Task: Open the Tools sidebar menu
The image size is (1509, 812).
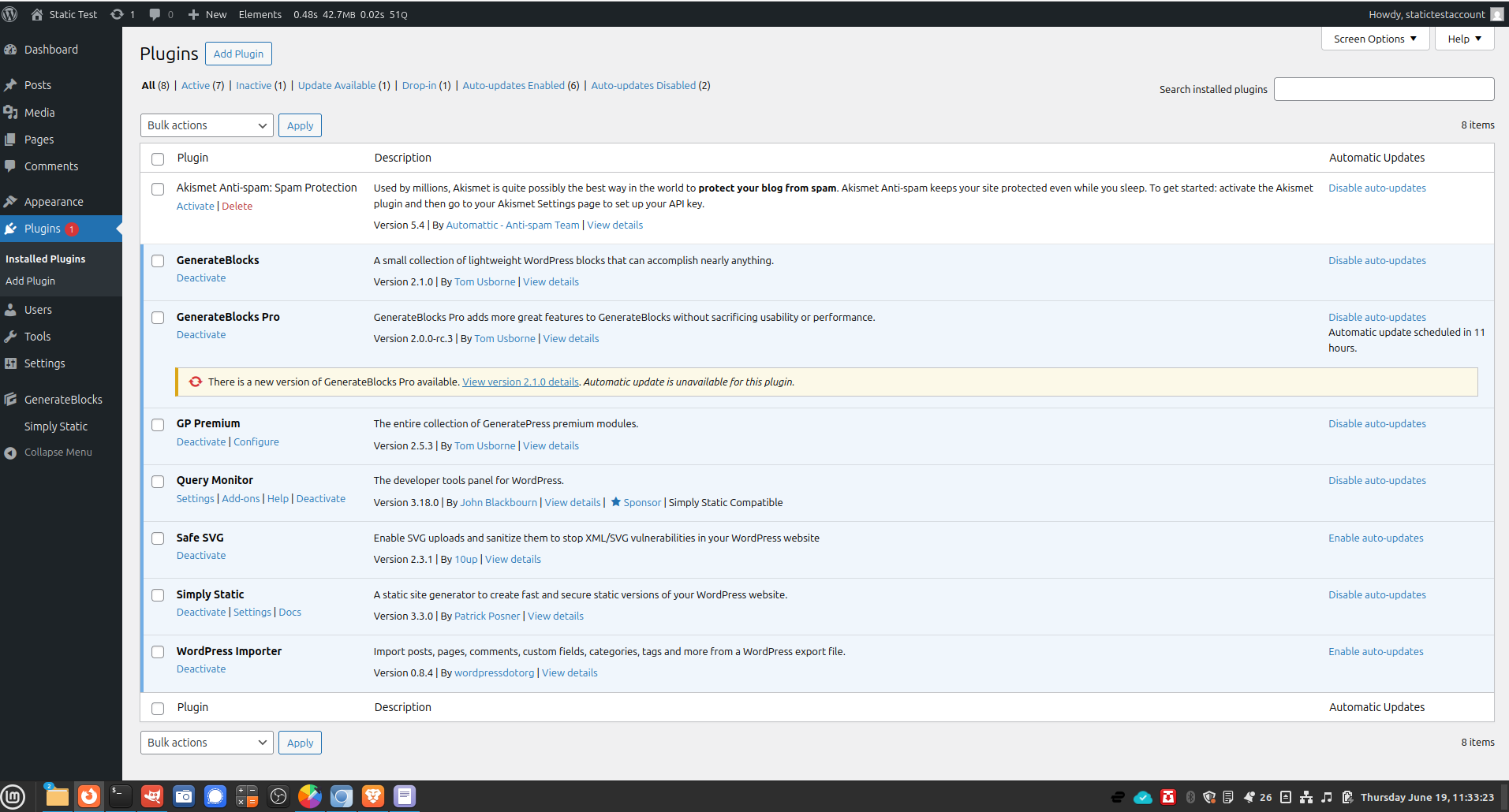Action: click(x=37, y=337)
